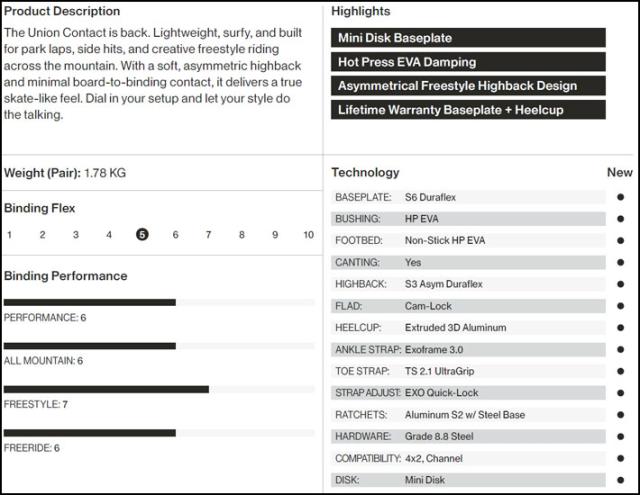Viewport: 640px width, 495px height.
Task: Click Lifetime Warranty Baseplate + Heelcup highlight
Action: (x=468, y=110)
